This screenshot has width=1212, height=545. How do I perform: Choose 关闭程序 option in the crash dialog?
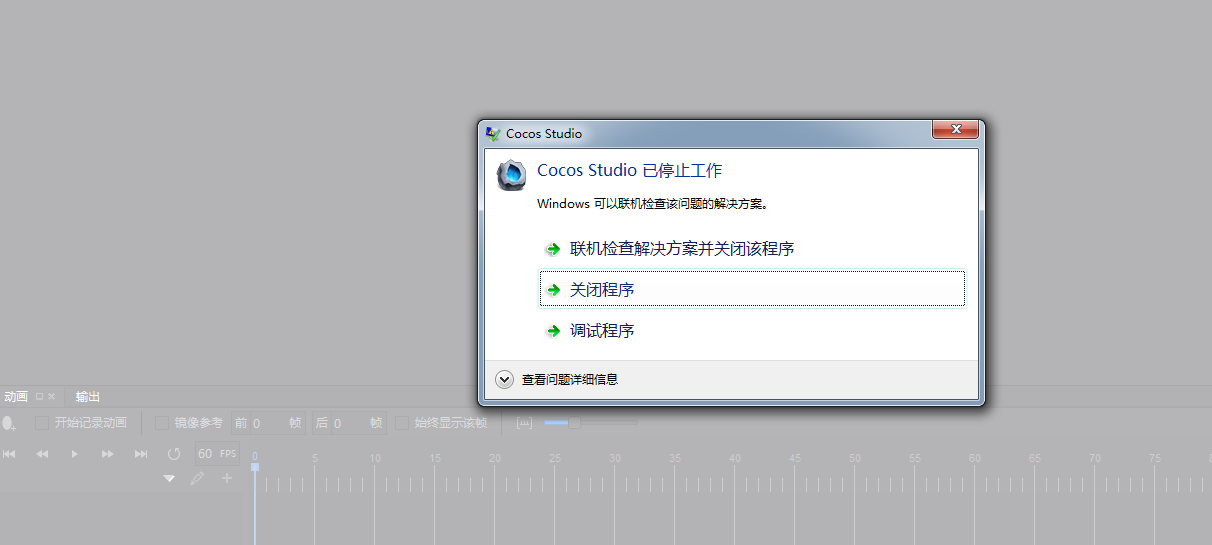[752, 289]
